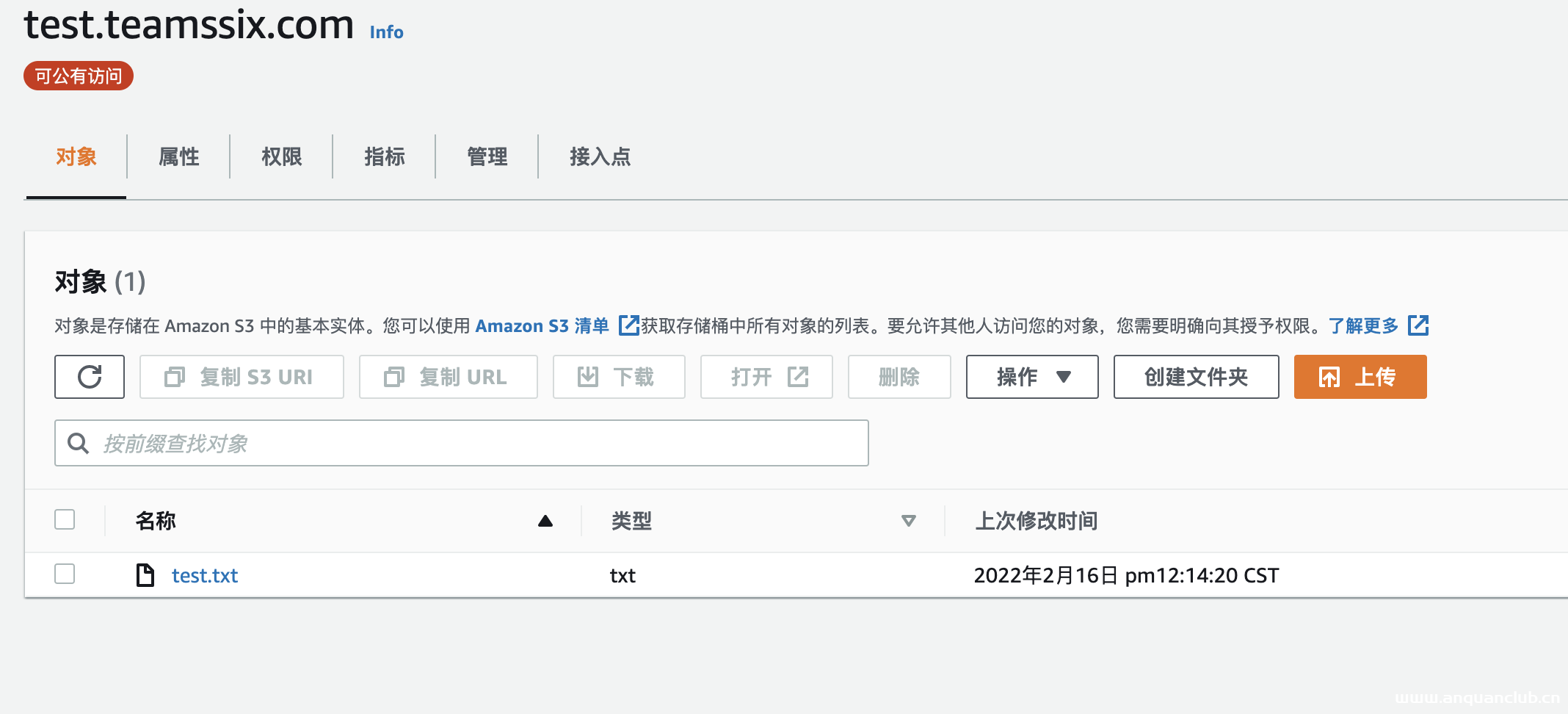1568x714 pixels.
Task: Click the refresh objects icon button
Action: pyautogui.click(x=90, y=377)
